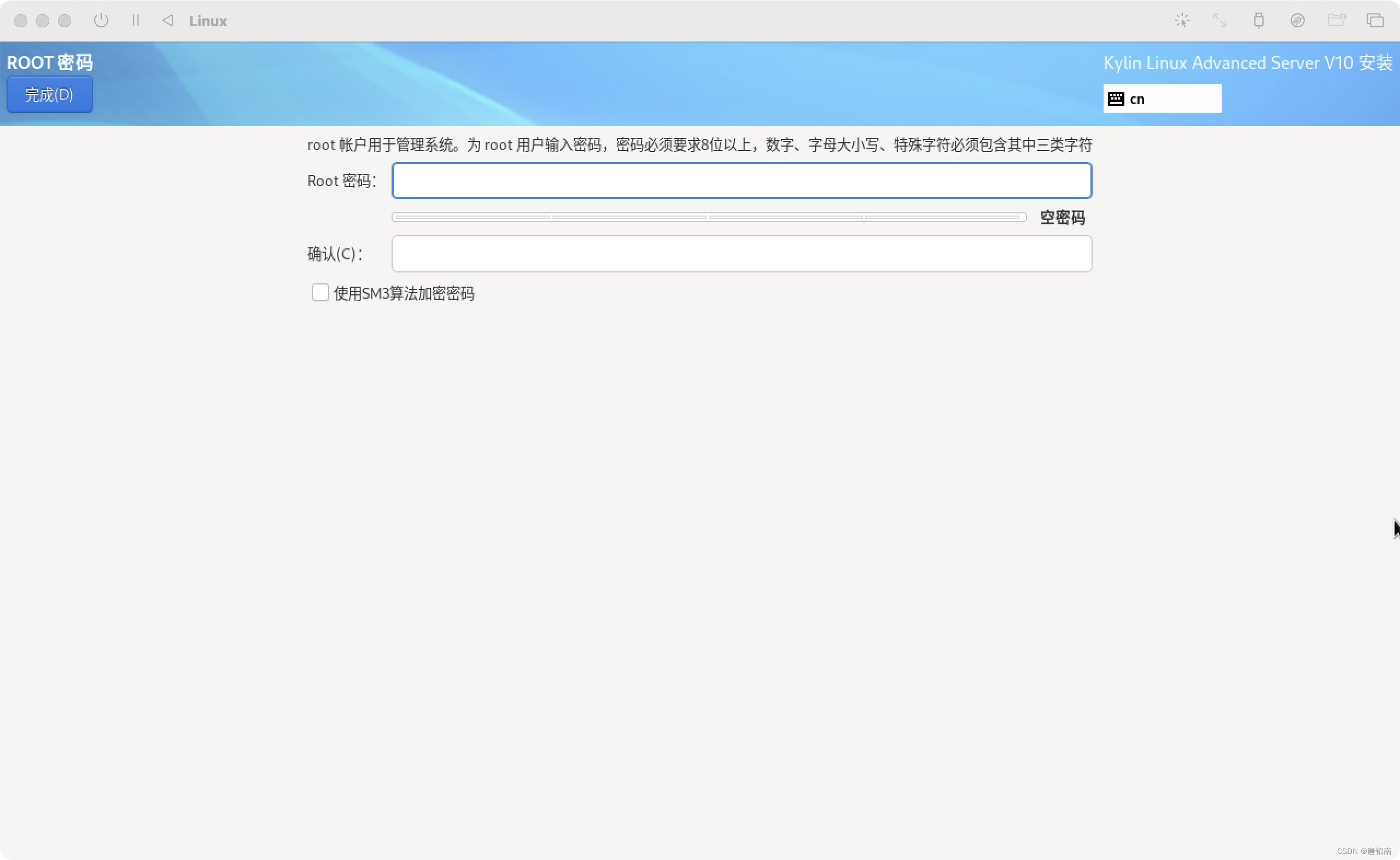Click the 空密码 strength label

tap(1062, 217)
